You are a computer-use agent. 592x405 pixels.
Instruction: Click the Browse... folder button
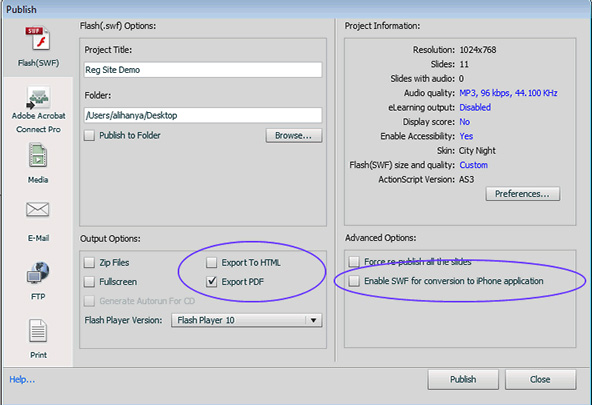(294, 136)
